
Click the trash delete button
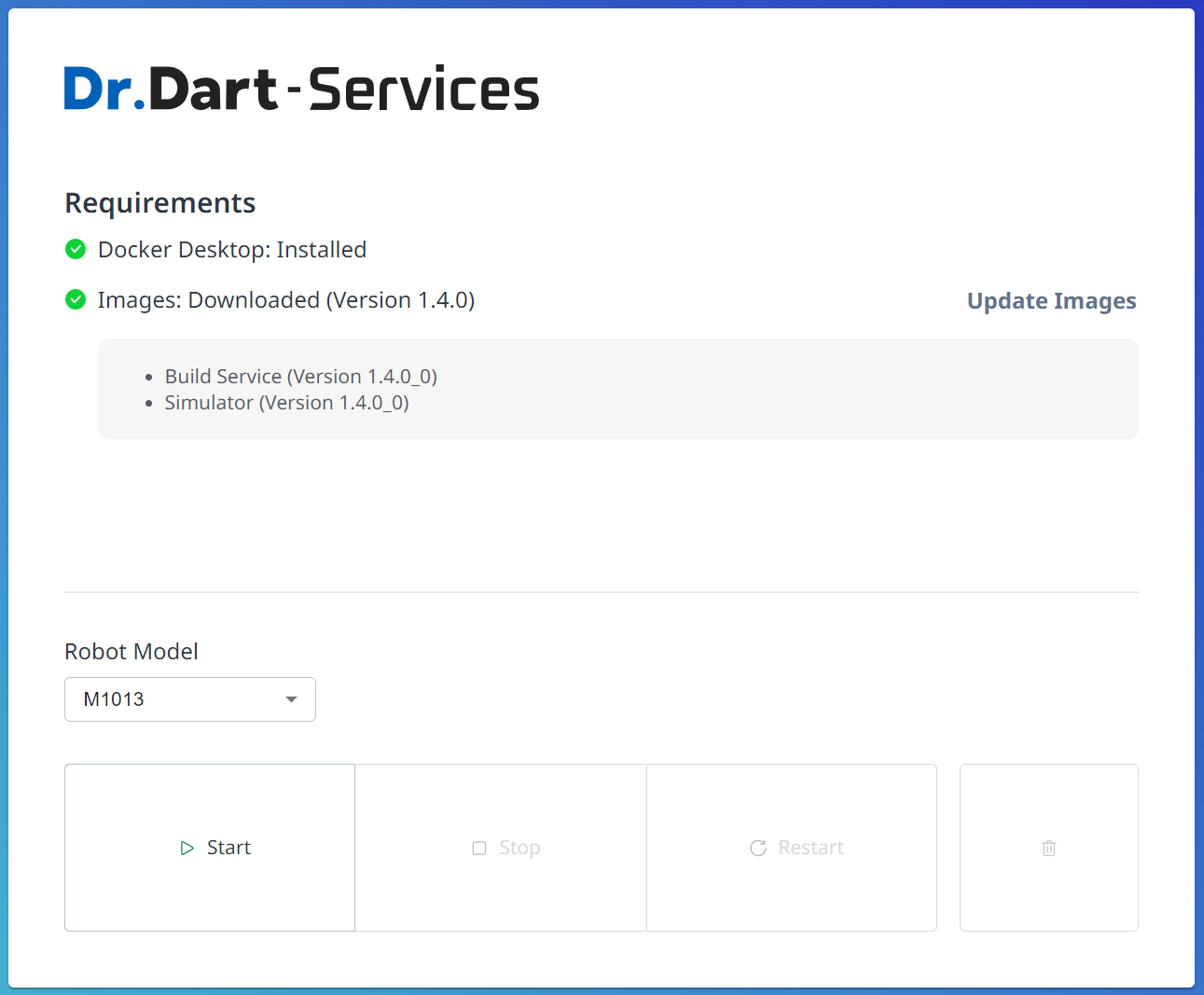coord(1049,848)
